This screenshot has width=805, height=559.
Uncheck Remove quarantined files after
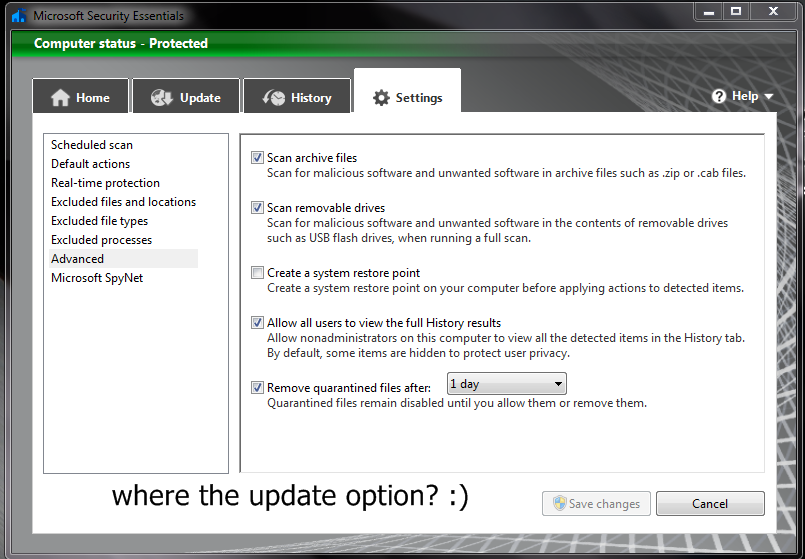[x=257, y=388]
